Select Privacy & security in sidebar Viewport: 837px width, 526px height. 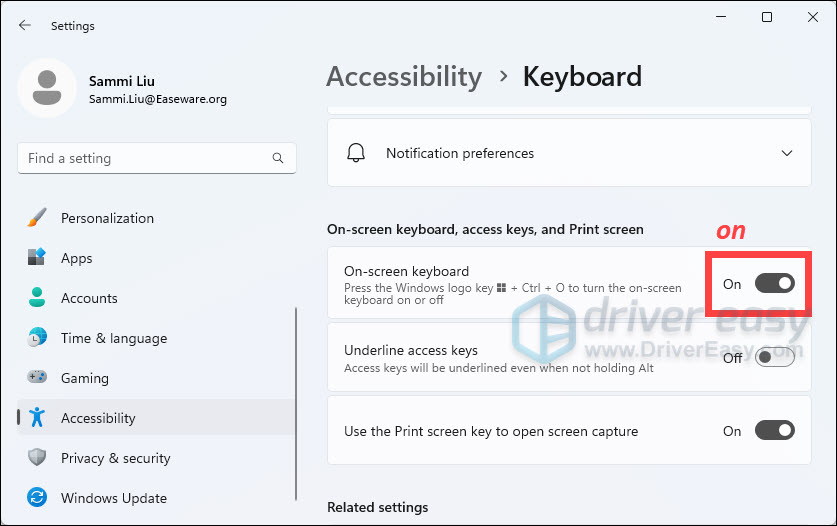click(115, 458)
